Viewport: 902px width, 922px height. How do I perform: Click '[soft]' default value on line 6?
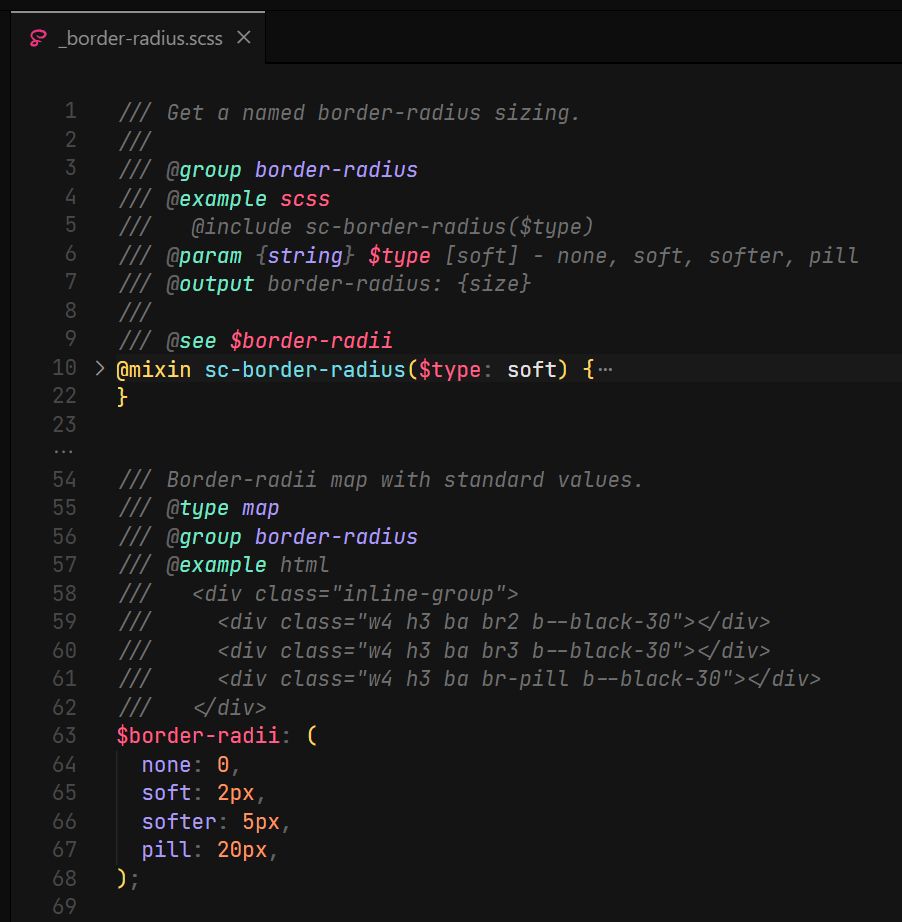click(x=481, y=256)
